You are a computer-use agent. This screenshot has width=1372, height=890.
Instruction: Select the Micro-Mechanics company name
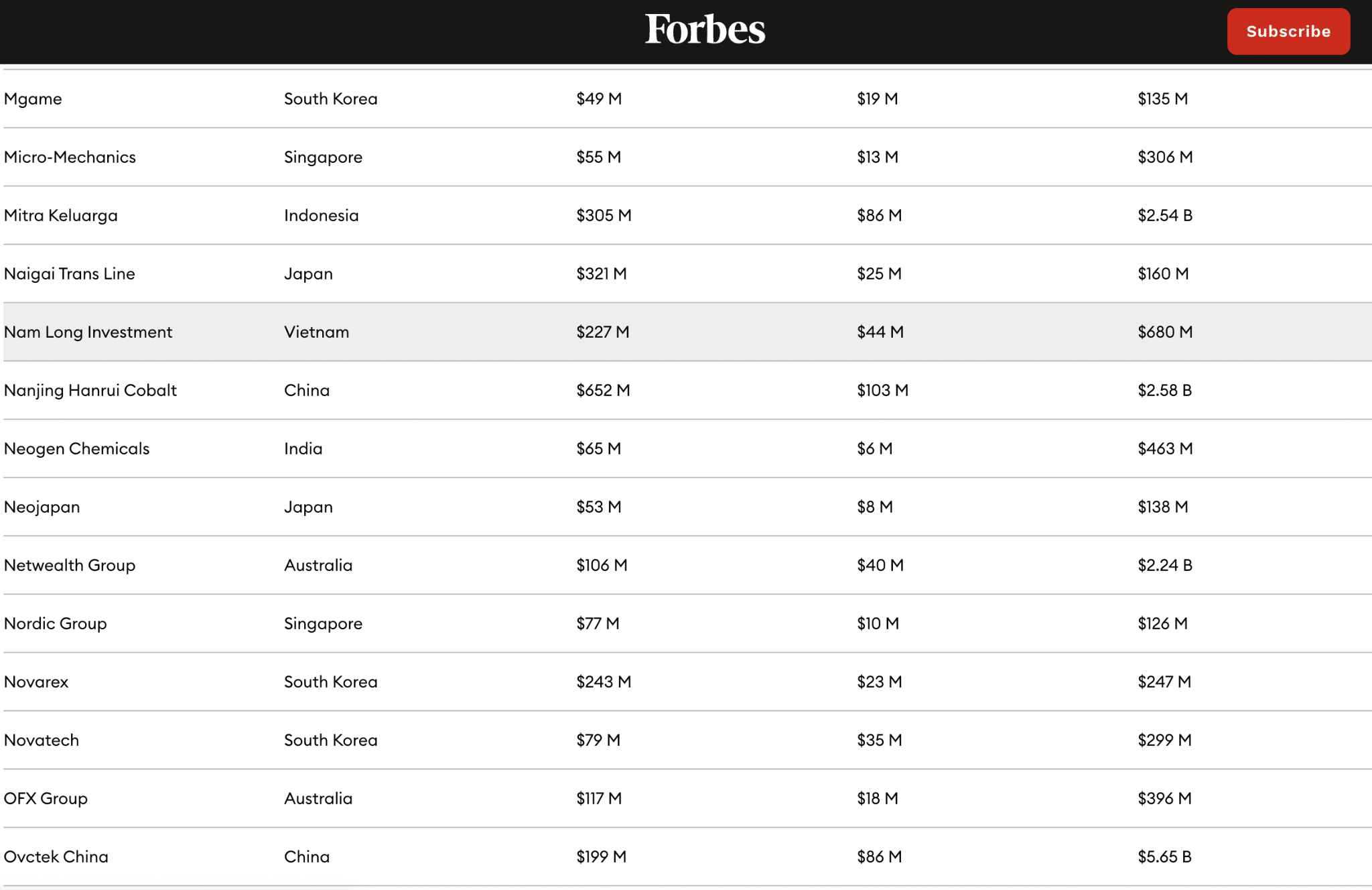click(70, 157)
